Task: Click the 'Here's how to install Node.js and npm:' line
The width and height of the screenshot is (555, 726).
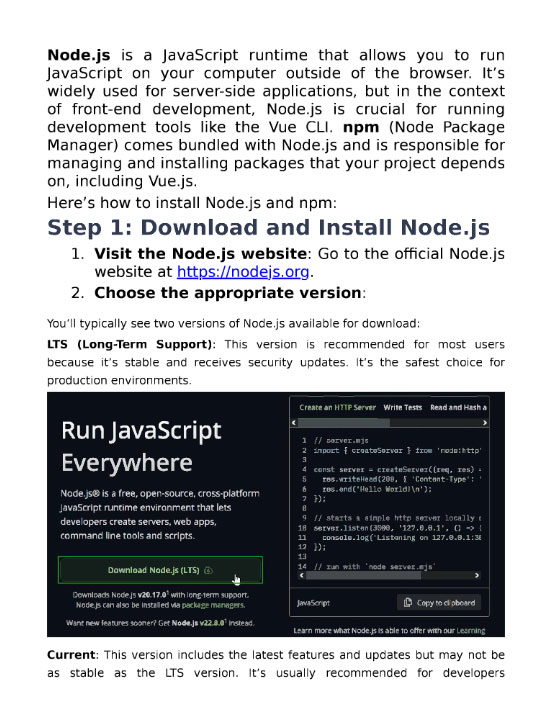Action: pos(192,203)
